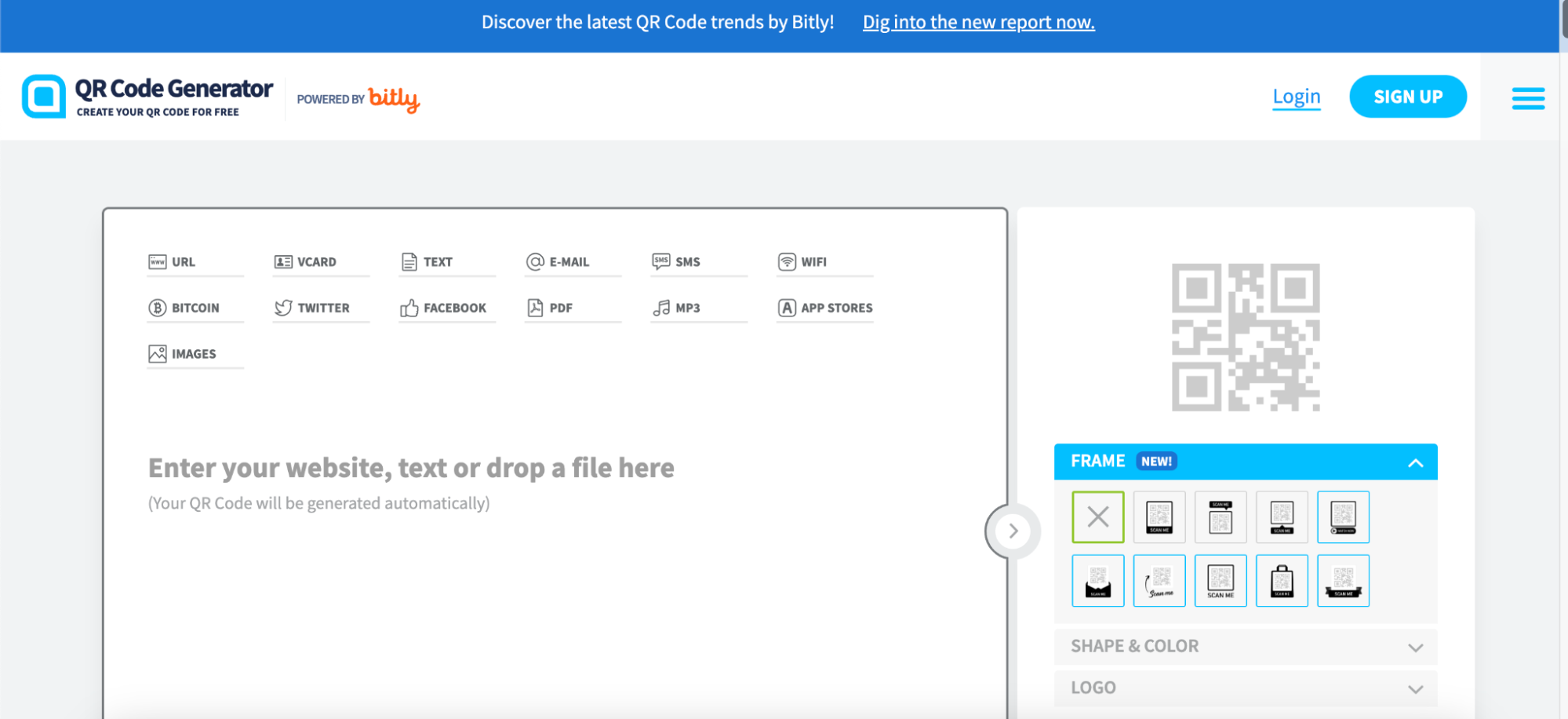Screen dimensions: 1568x719
Task: Click the SIGN UP button
Action: point(1408,97)
